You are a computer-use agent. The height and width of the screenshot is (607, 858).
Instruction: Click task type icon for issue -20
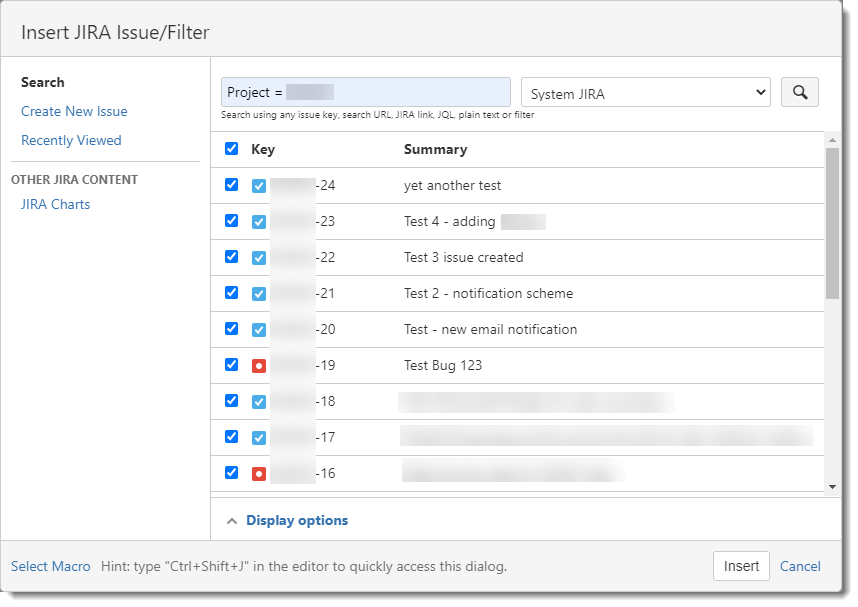259,330
